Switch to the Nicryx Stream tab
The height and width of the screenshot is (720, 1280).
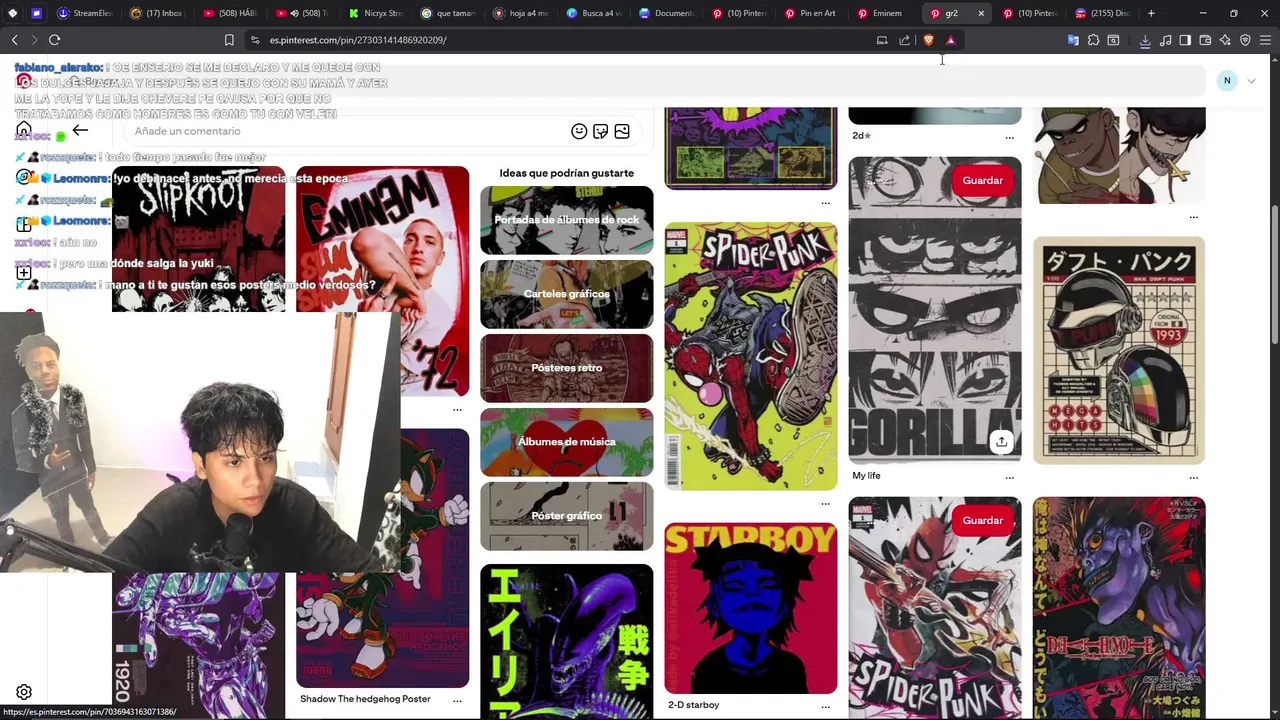click(375, 13)
